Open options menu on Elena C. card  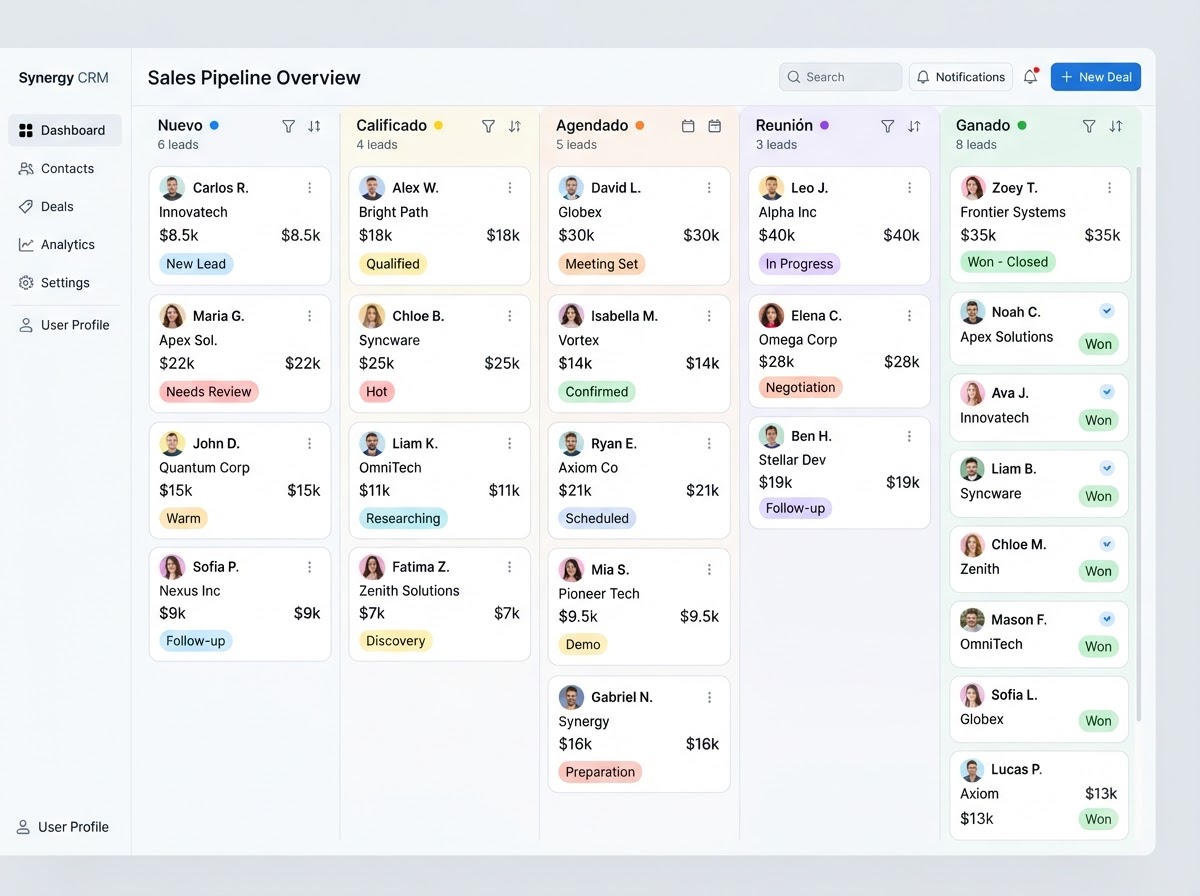click(910, 316)
